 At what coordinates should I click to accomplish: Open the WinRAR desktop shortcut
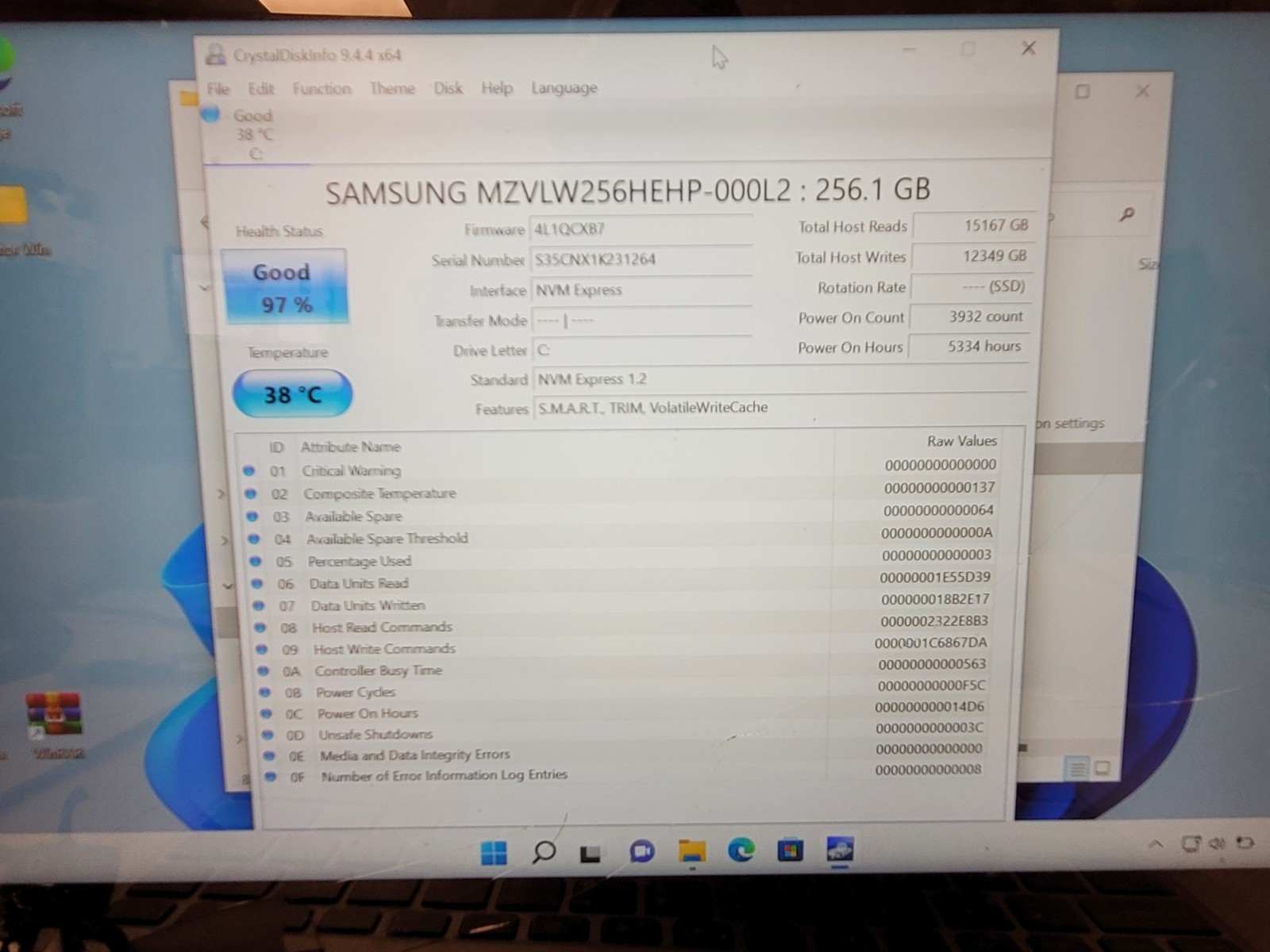click(54, 725)
